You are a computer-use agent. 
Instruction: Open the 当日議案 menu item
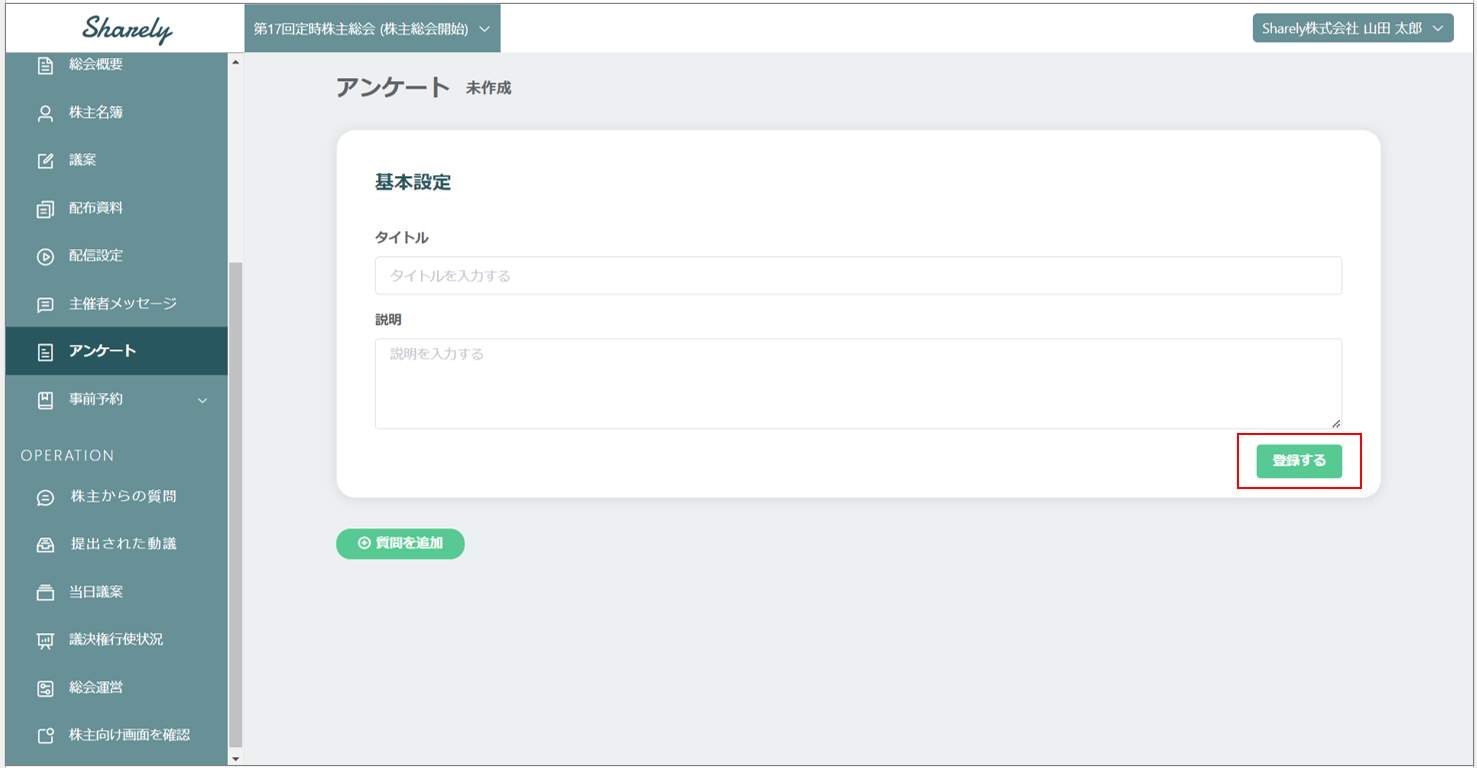click(x=96, y=592)
